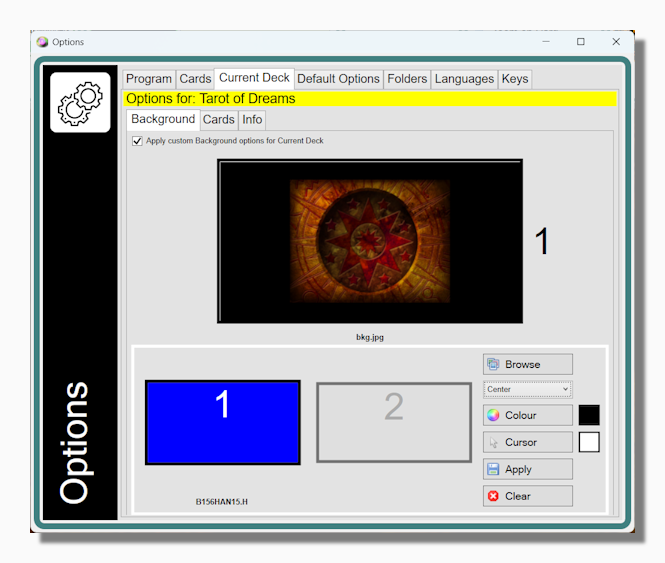Open the Languages tab
Screen dimensions: 665x563
(464, 79)
